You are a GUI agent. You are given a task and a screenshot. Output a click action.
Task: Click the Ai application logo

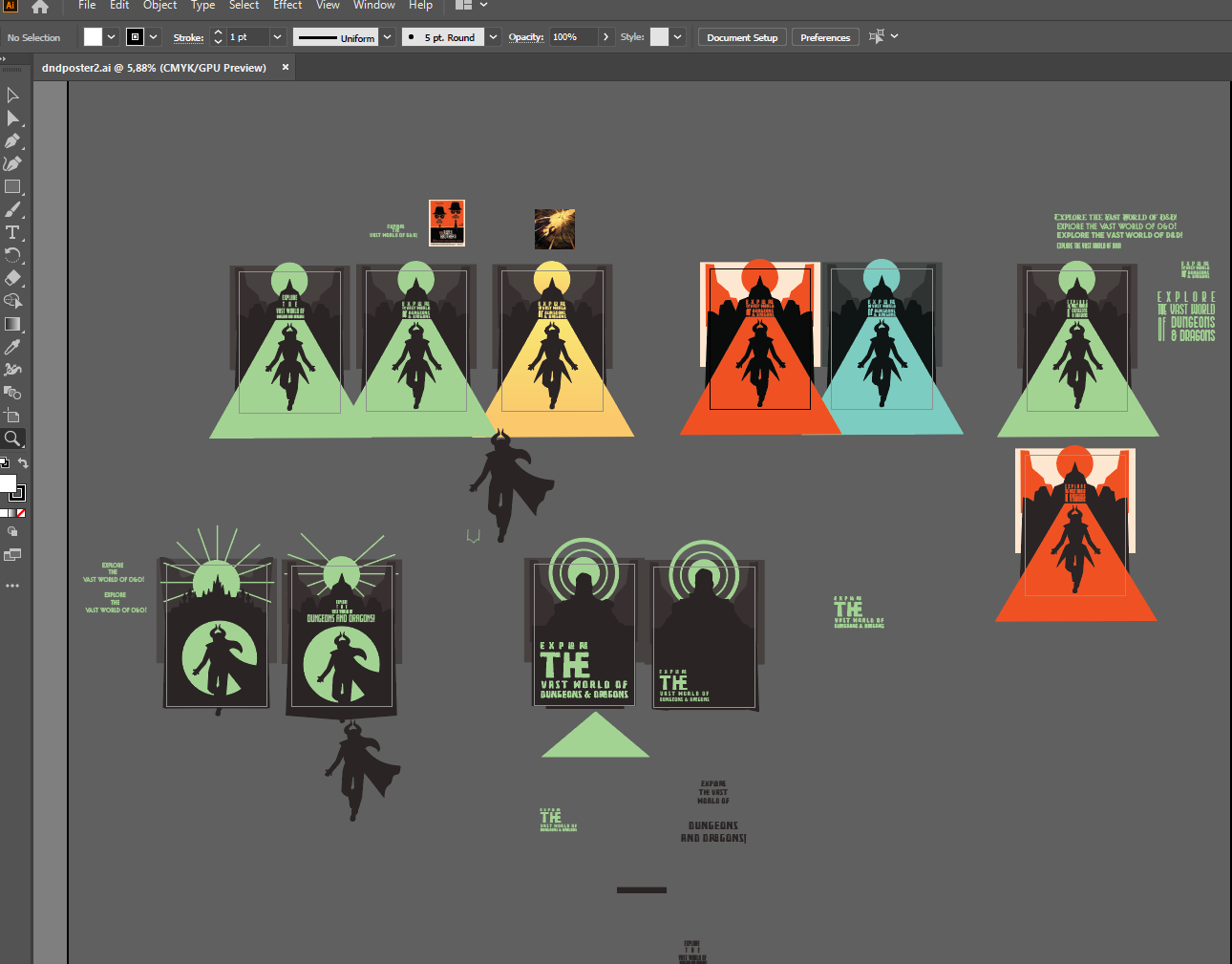[x=11, y=6]
